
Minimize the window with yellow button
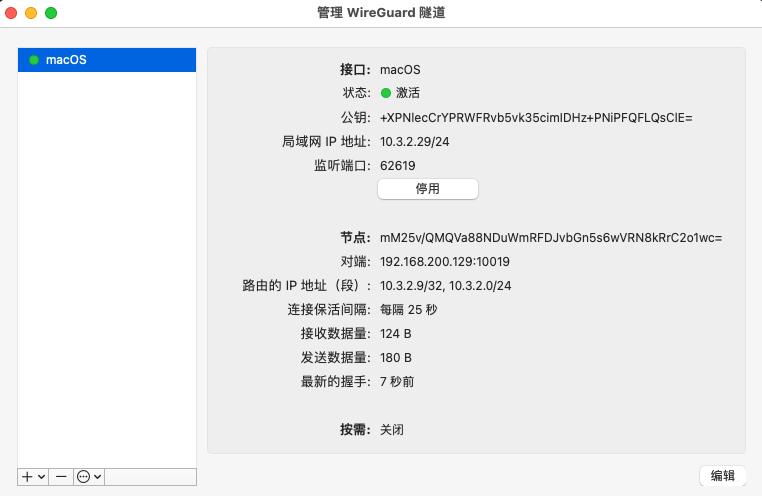[x=31, y=13]
